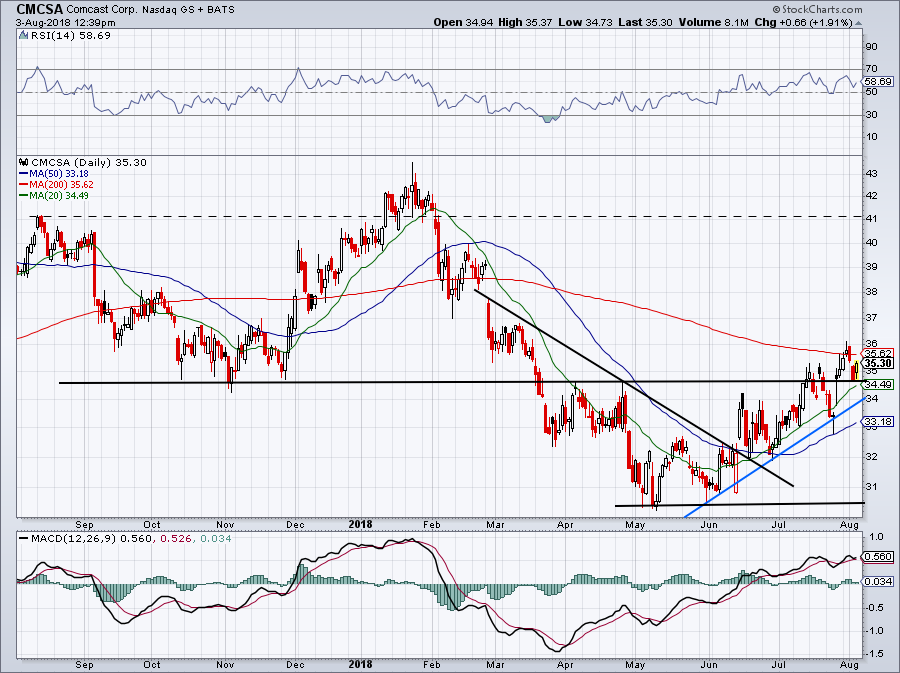Click the RSI(14) legend label
Screen dimensions: 900x673
71,36
